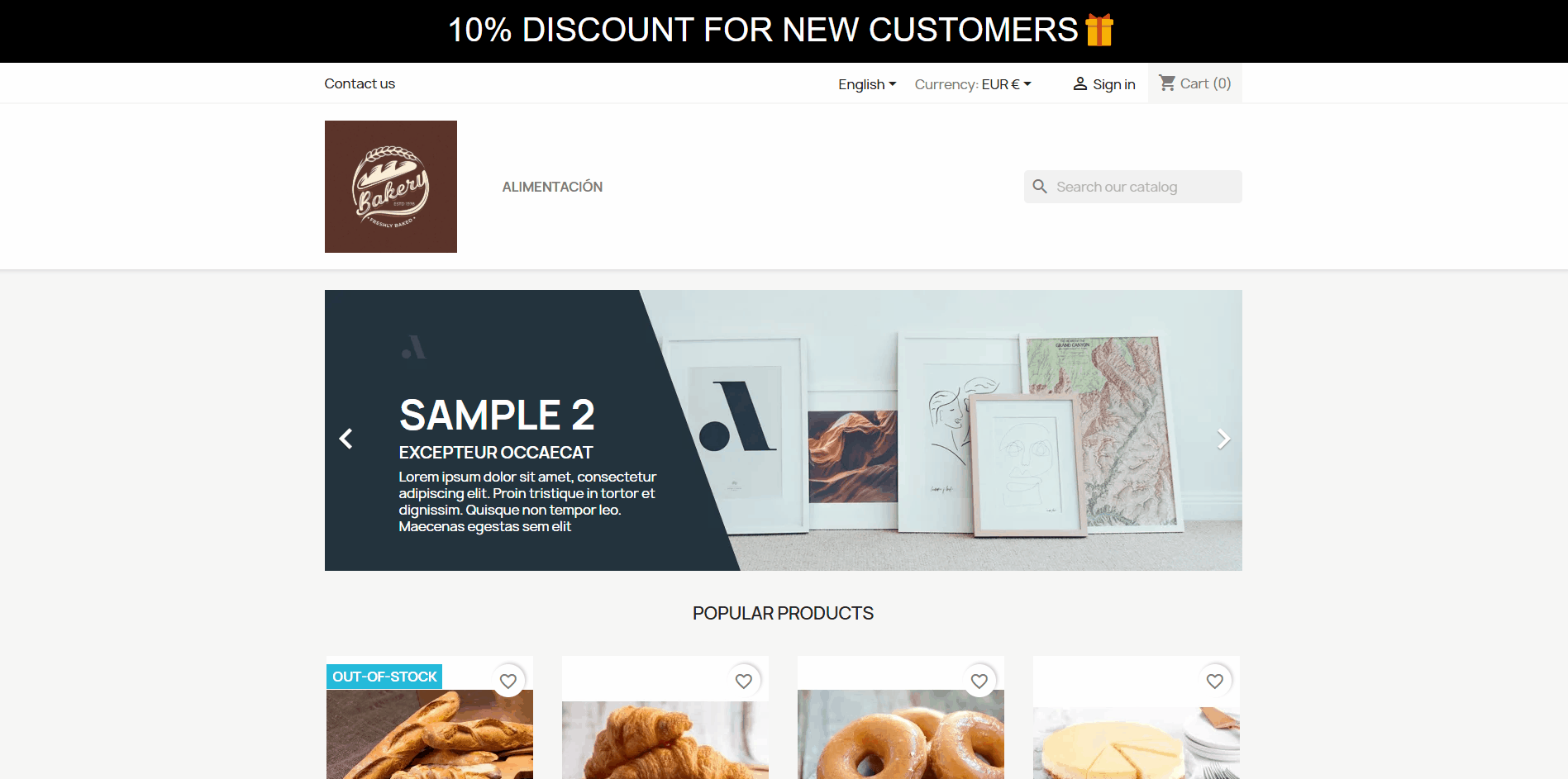Open the donuts product thumbnail
The height and width of the screenshot is (779, 1568).
click(x=901, y=734)
